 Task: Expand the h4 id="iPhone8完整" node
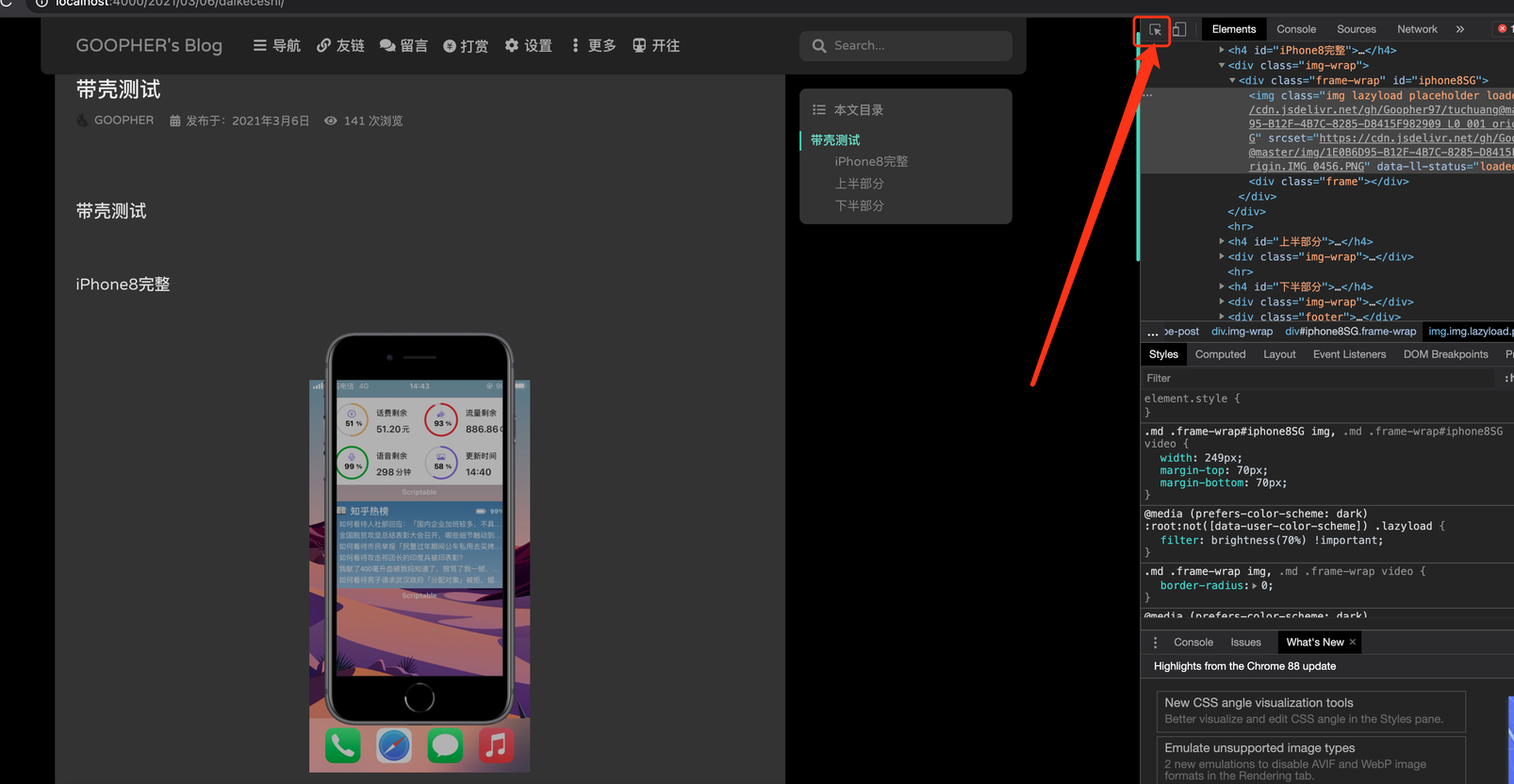(1222, 50)
